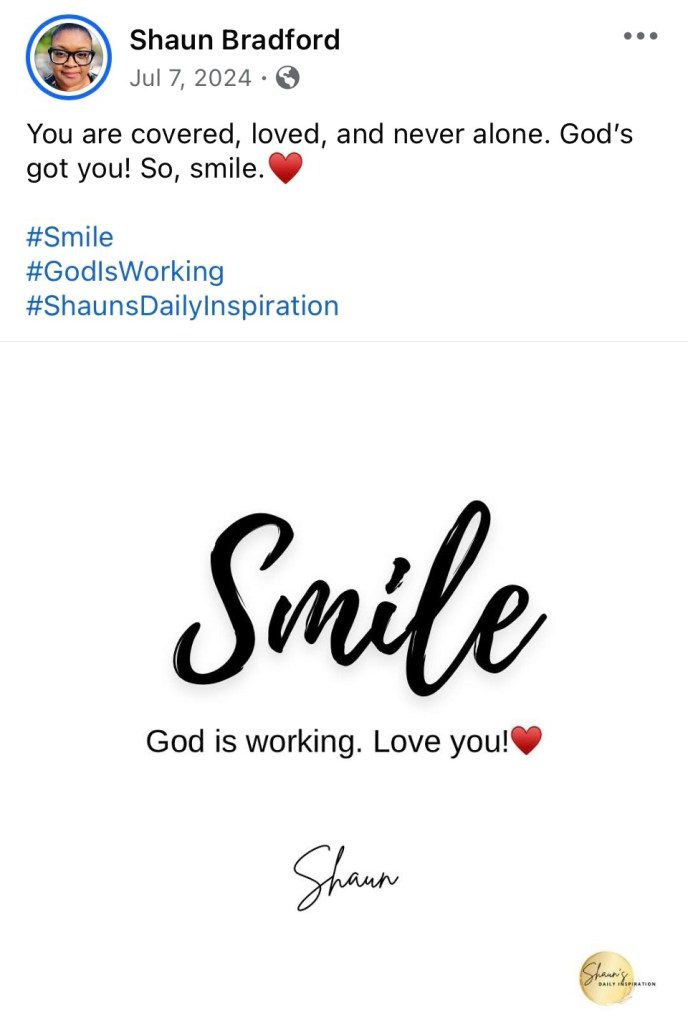This screenshot has height=1023, width=688.
Task: Click the globe public audience icon
Action: click(287, 78)
